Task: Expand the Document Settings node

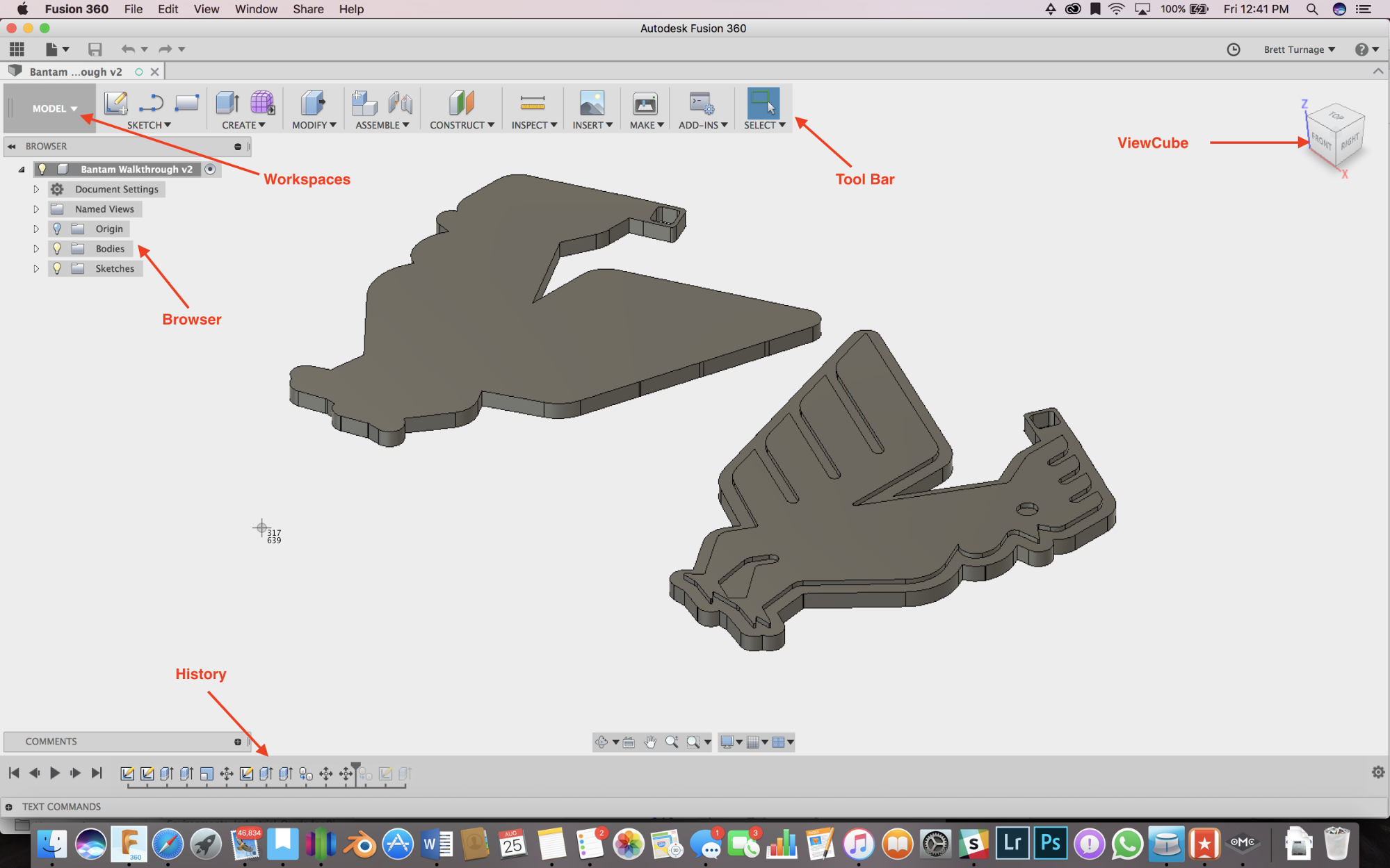Action: pyautogui.click(x=36, y=189)
